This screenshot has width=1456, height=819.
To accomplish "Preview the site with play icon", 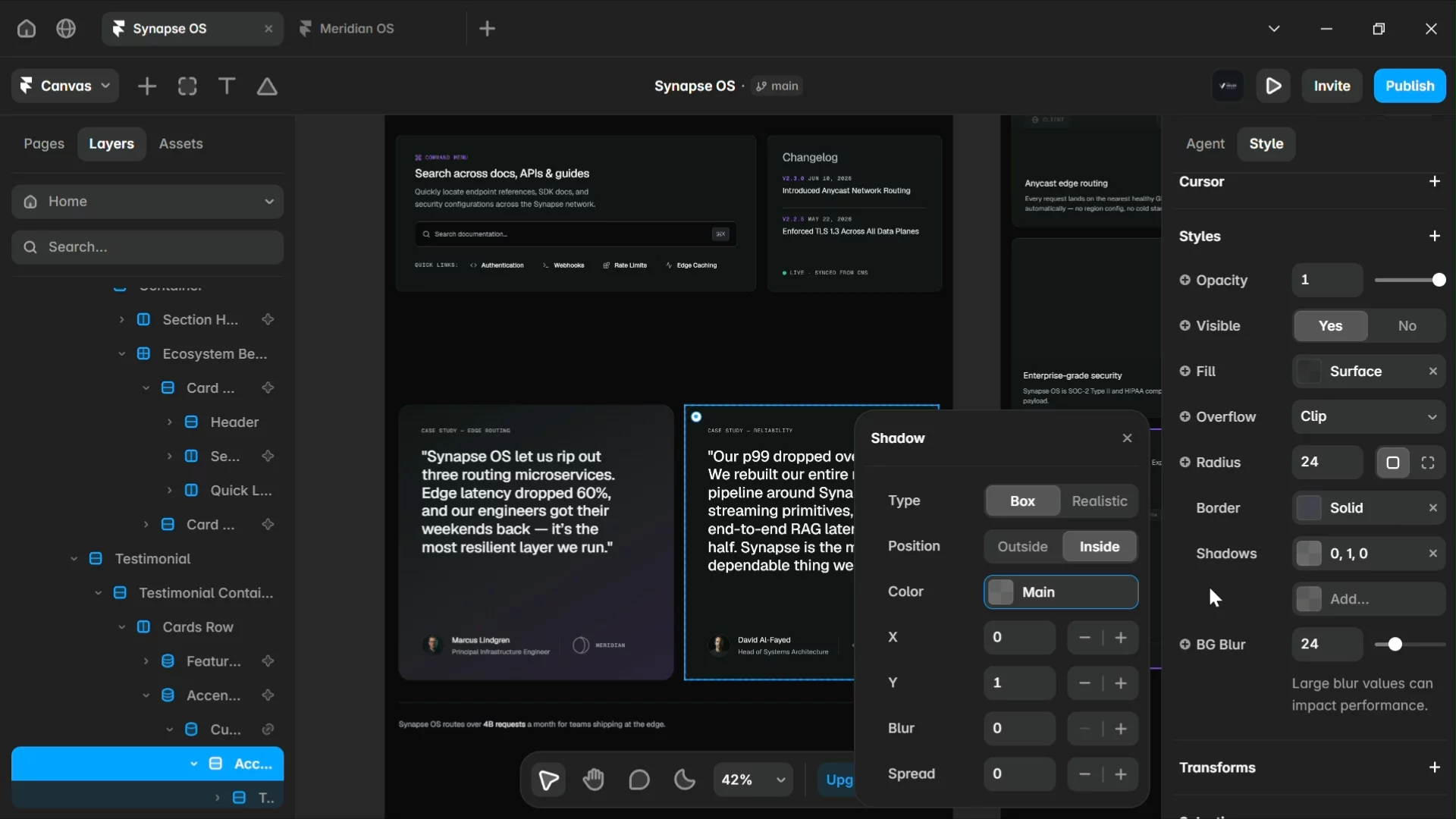I will pyautogui.click(x=1274, y=86).
